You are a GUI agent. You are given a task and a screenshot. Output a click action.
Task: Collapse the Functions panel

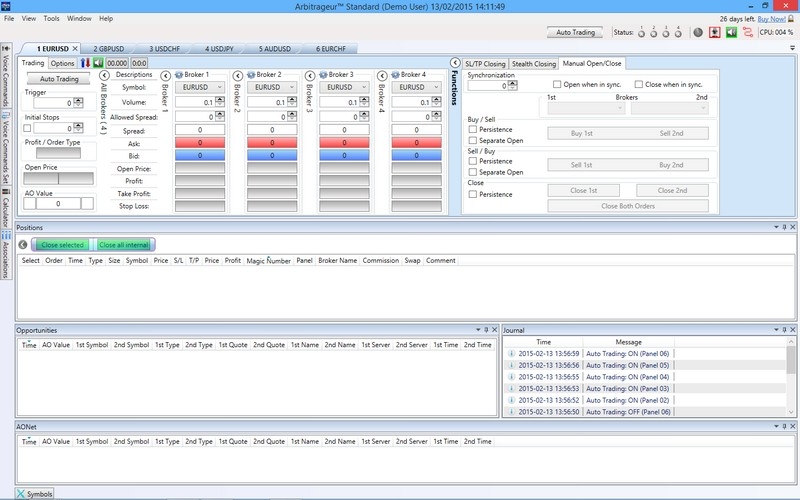click(x=455, y=62)
